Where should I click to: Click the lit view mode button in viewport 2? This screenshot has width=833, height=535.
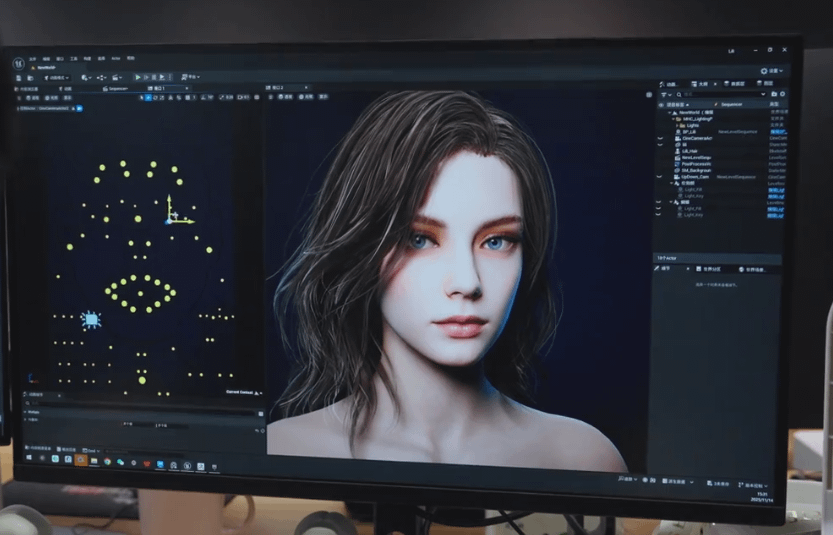(305, 97)
